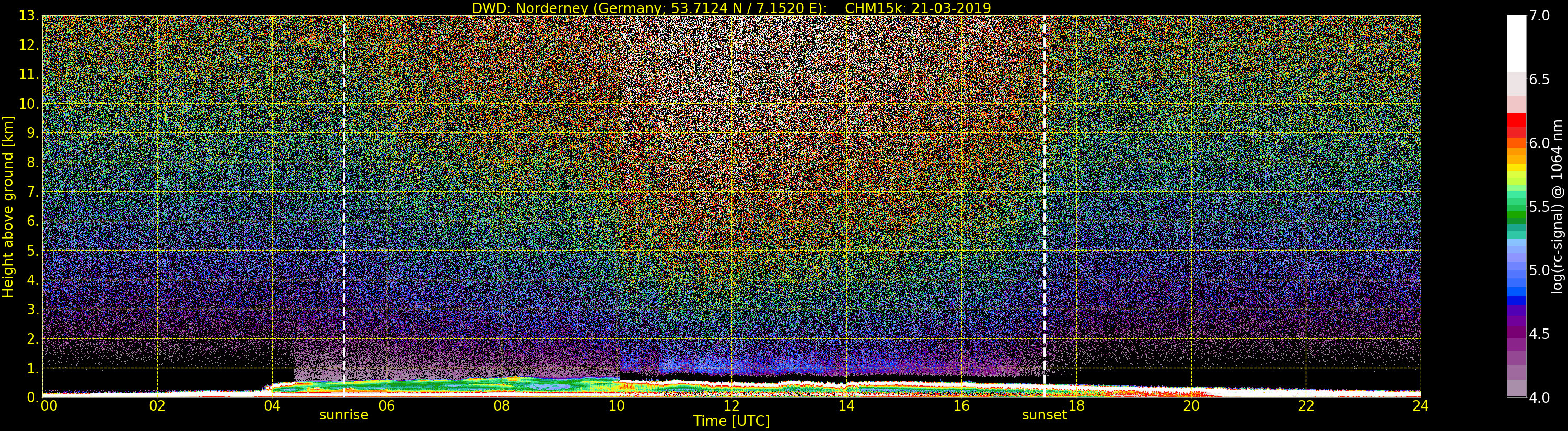Click the "22" time axis tick label
Viewport: 1568px width, 431px height.
pos(1306,406)
